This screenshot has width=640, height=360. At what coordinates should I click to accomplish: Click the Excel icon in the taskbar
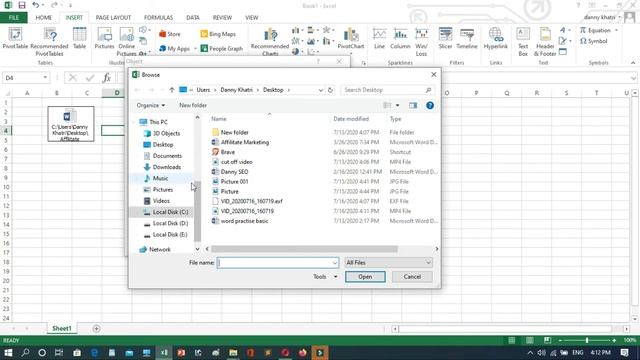[164, 352]
